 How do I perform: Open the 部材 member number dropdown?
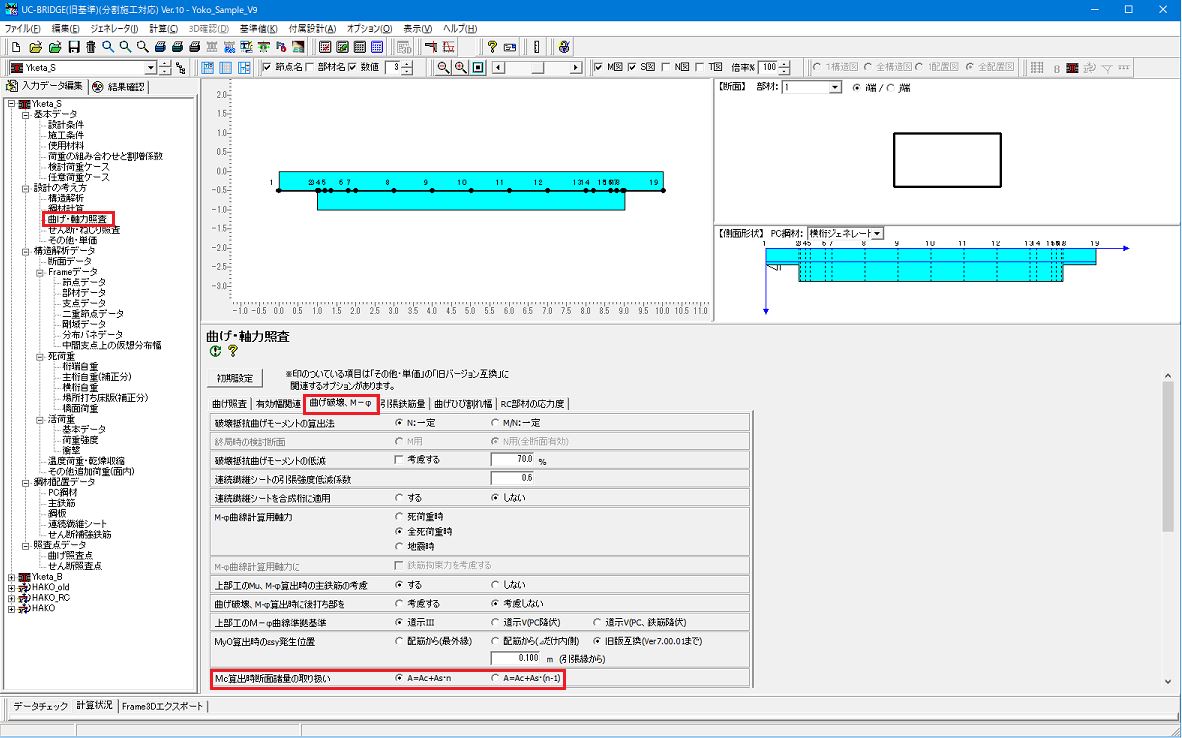[834, 88]
